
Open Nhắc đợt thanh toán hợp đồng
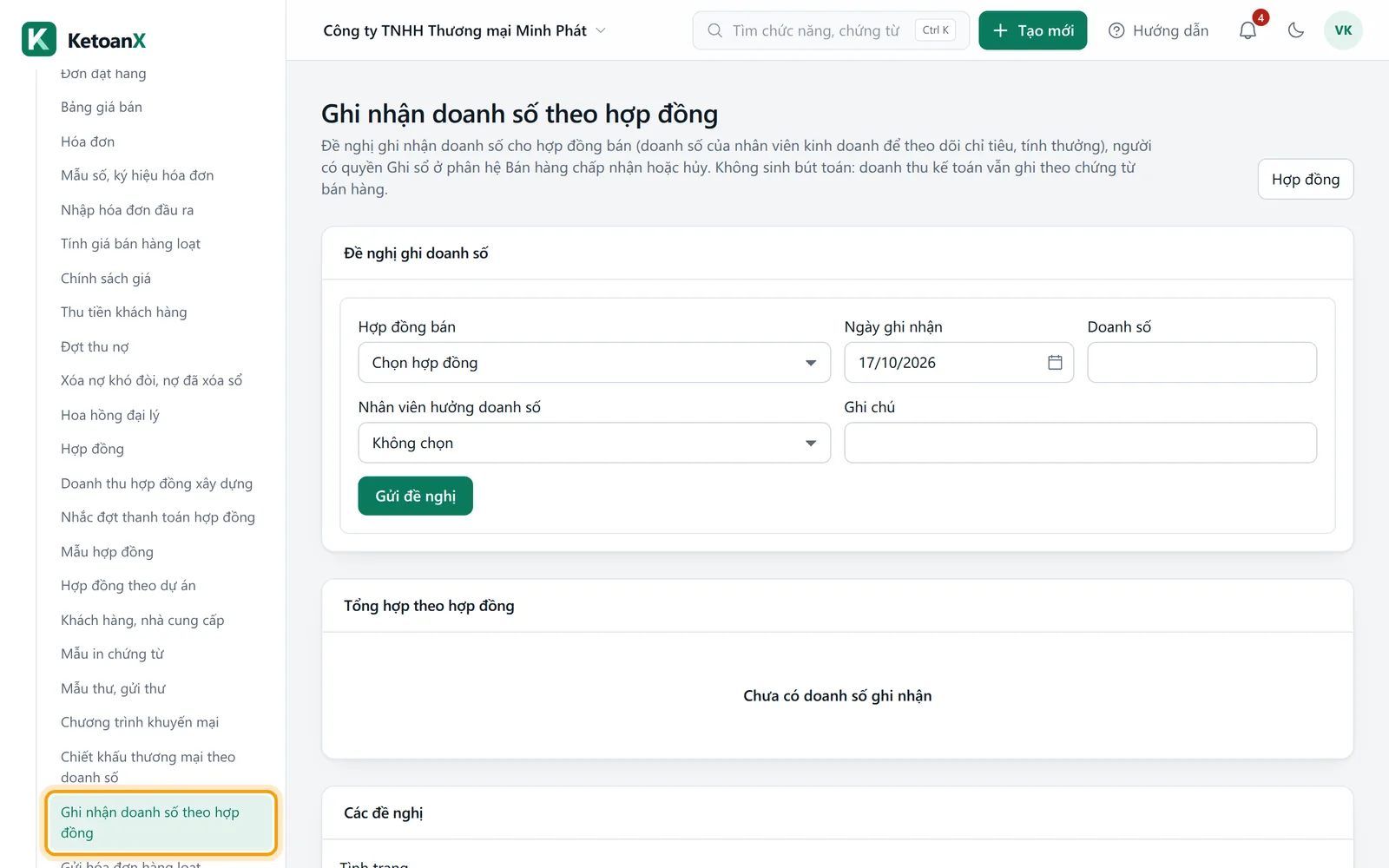click(158, 517)
